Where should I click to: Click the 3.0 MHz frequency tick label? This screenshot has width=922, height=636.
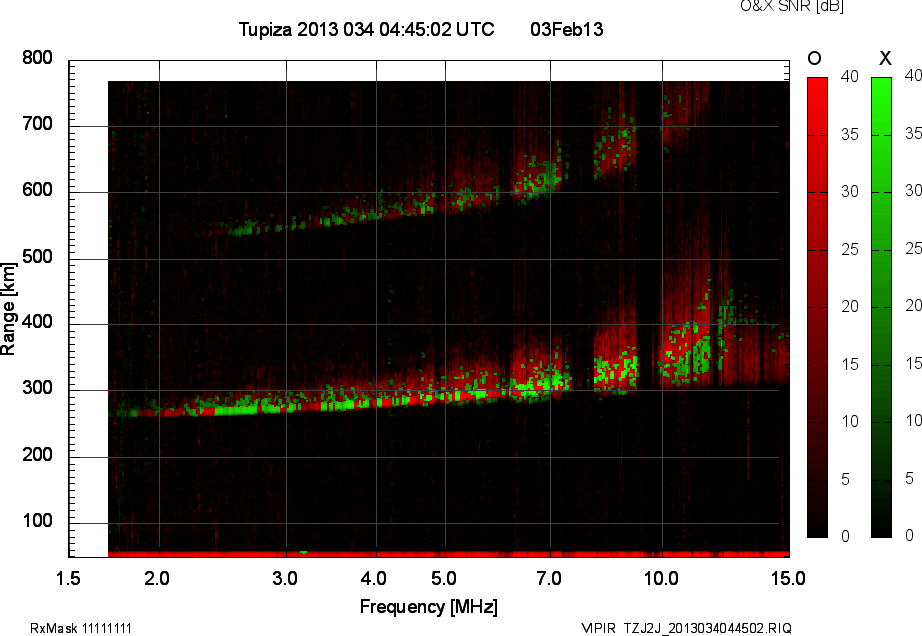tap(285, 578)
